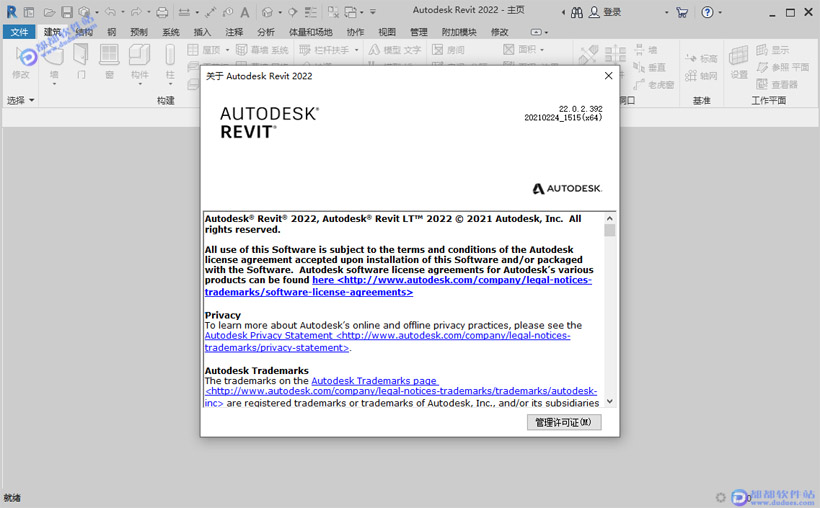Open the Autodesk App Store cart icon
The height and width of the screenshot is (508, 820).
[x=682, y=12]
